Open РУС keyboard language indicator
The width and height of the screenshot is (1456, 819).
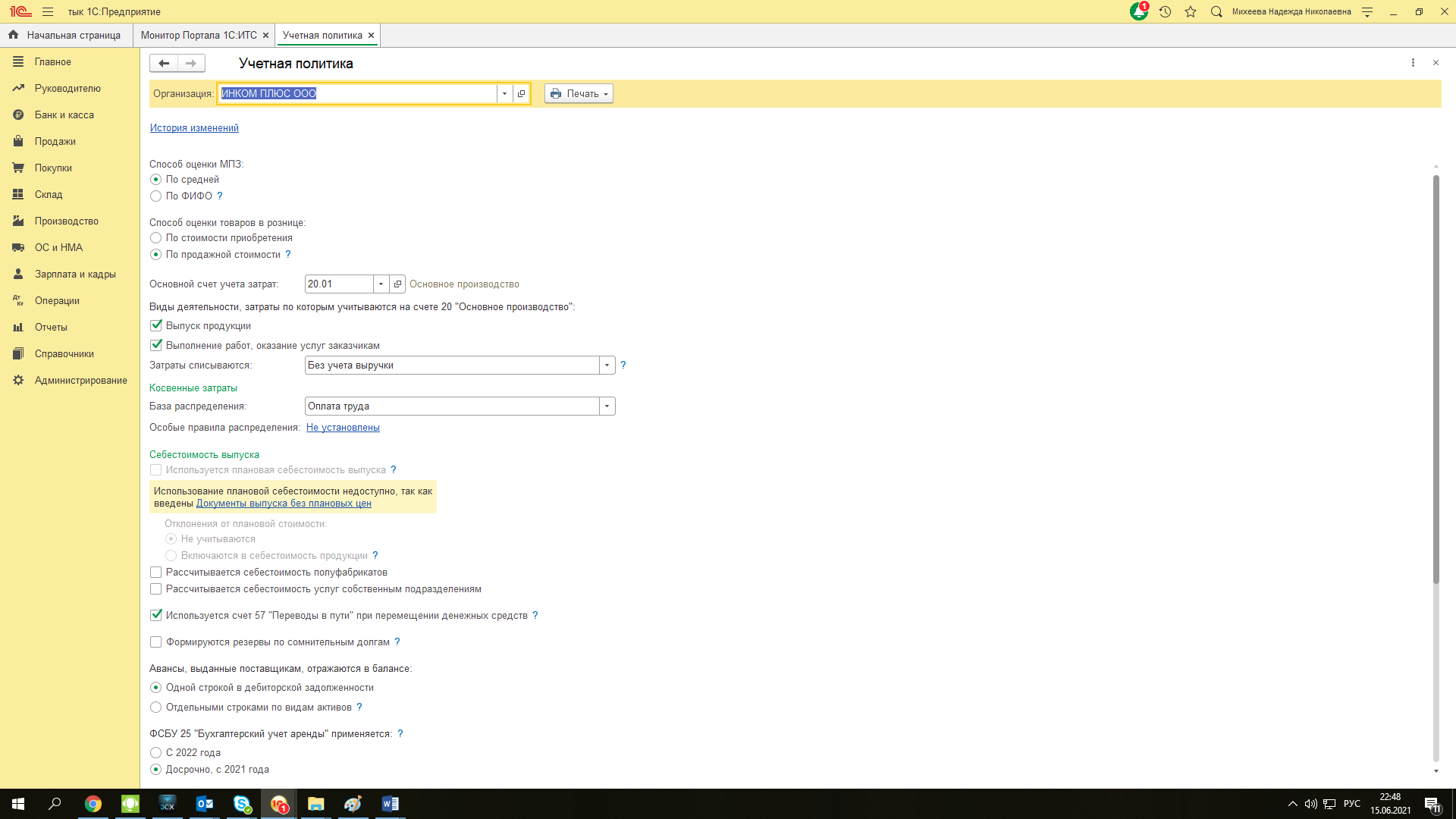click(x=1351, y=804)
